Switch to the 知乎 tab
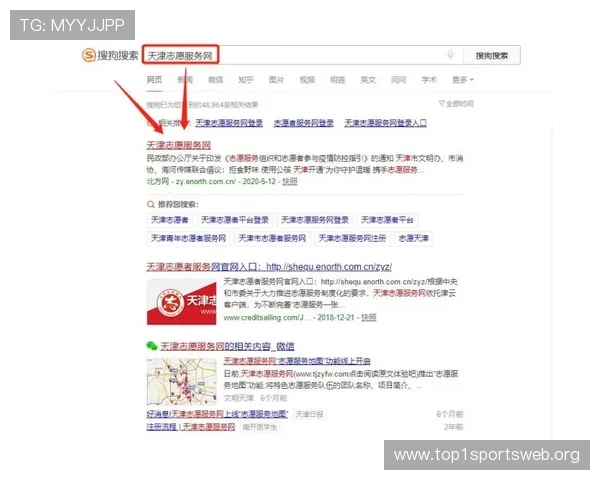This screenshot has width=600, height=480. pyautogui.click(x=246, y=80)
